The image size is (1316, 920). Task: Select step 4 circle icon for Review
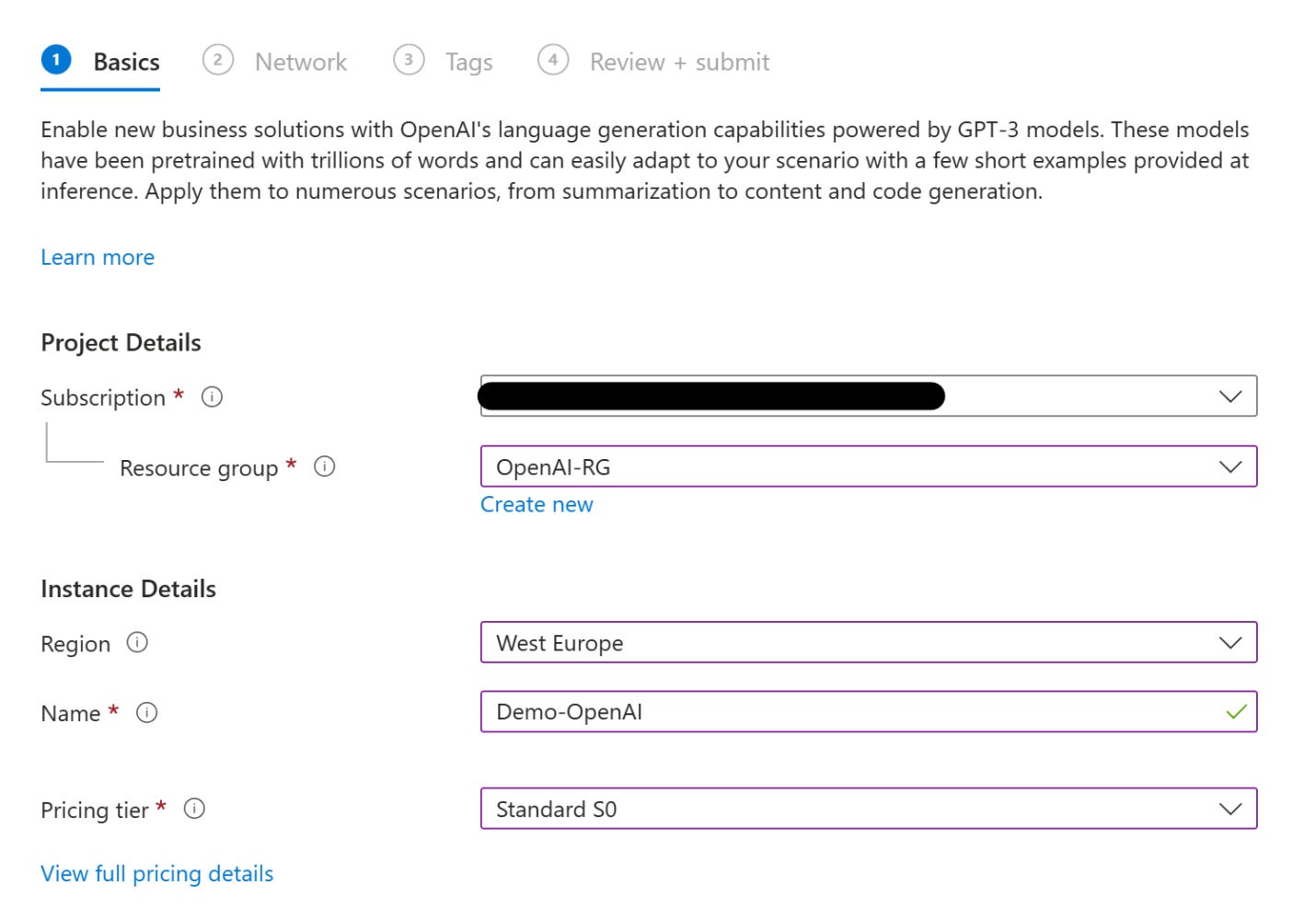[x=553, y=60]
